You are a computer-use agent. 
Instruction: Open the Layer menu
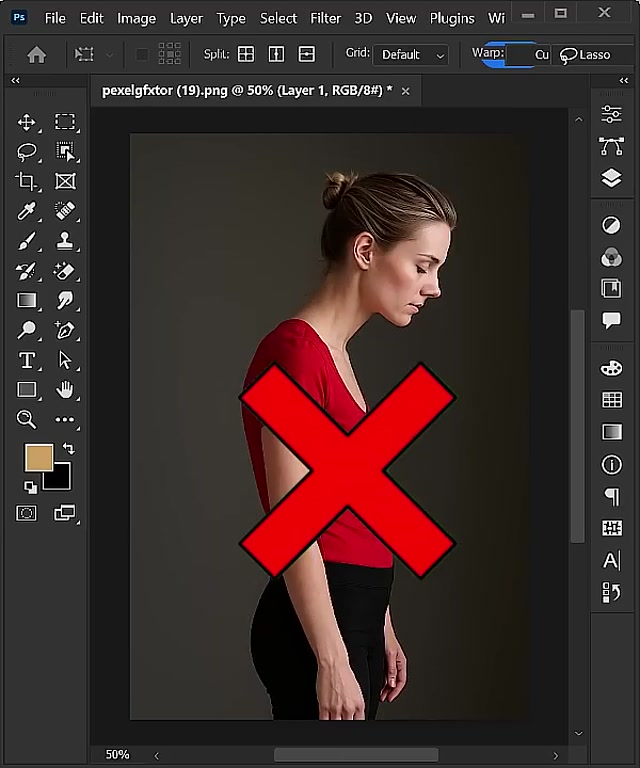(x=186, y=18)
